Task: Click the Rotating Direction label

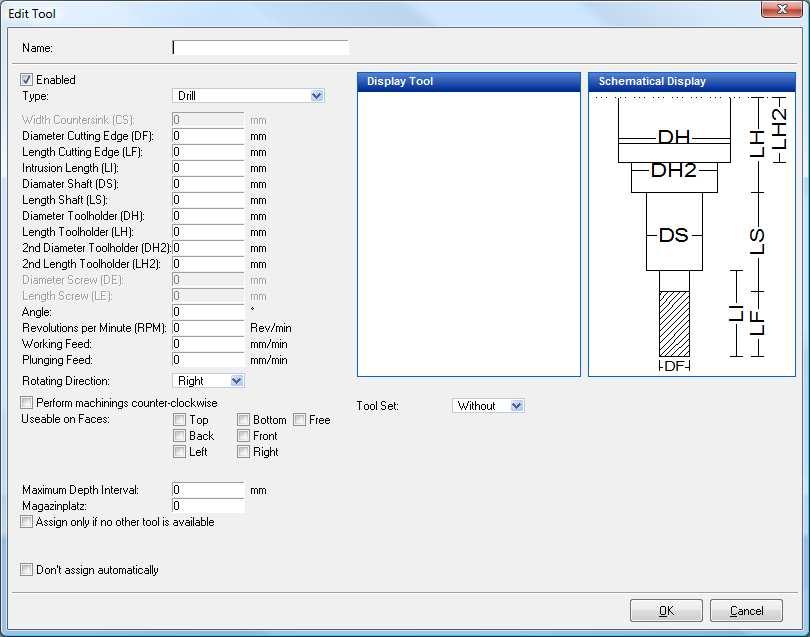Action: 66,381
